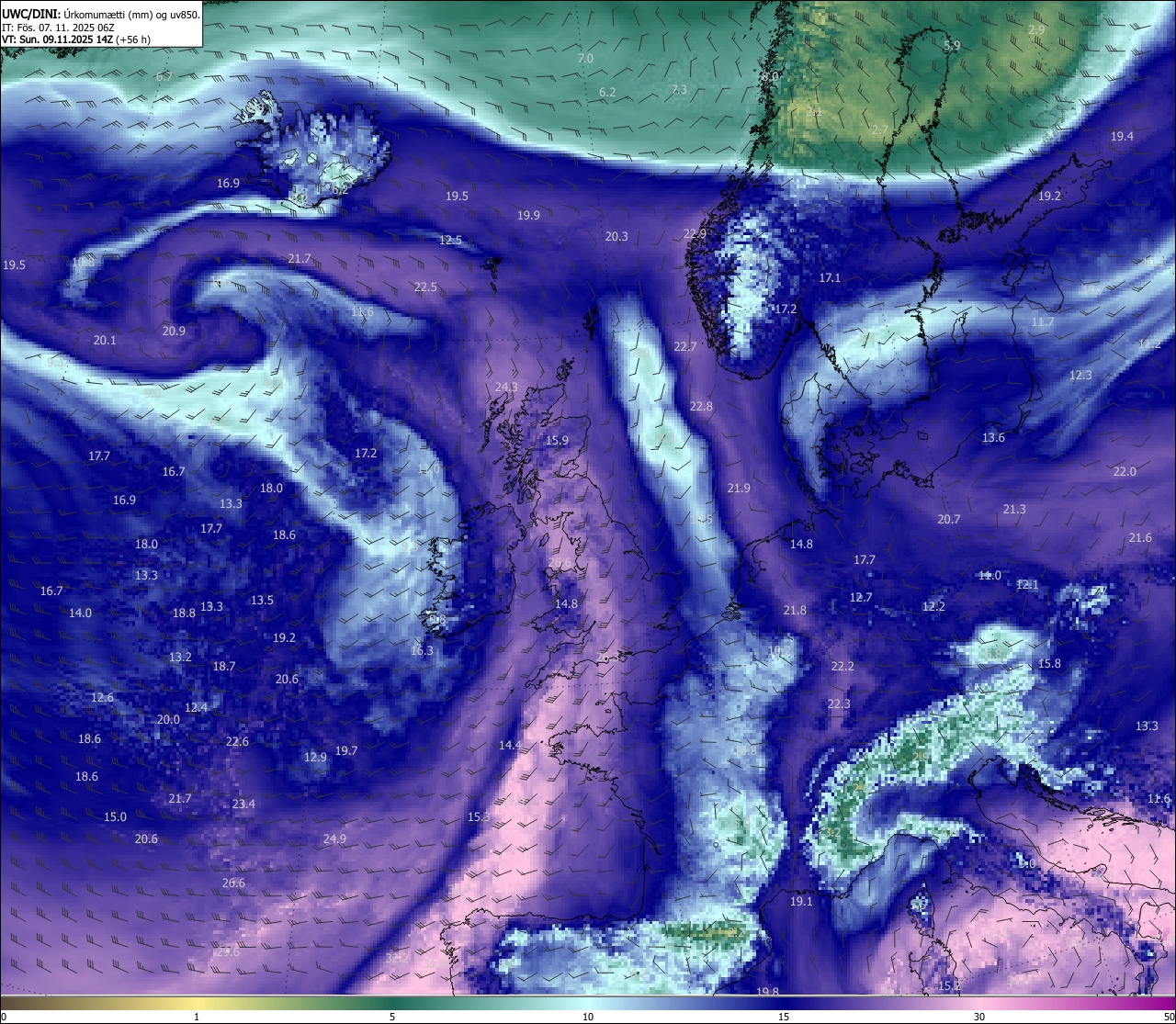This screenshot has height=1024, width=1176.
Task: Click the map value '22.6'
Action: pyautogui.click(x=237, y=741)
